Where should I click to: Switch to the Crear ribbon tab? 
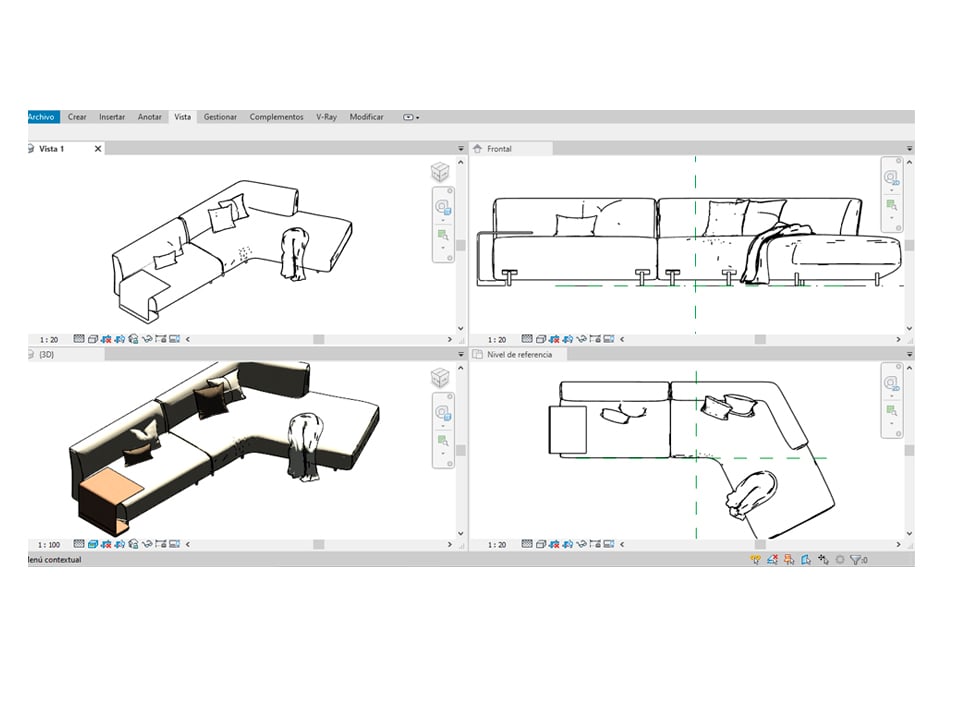coord(77,117)
